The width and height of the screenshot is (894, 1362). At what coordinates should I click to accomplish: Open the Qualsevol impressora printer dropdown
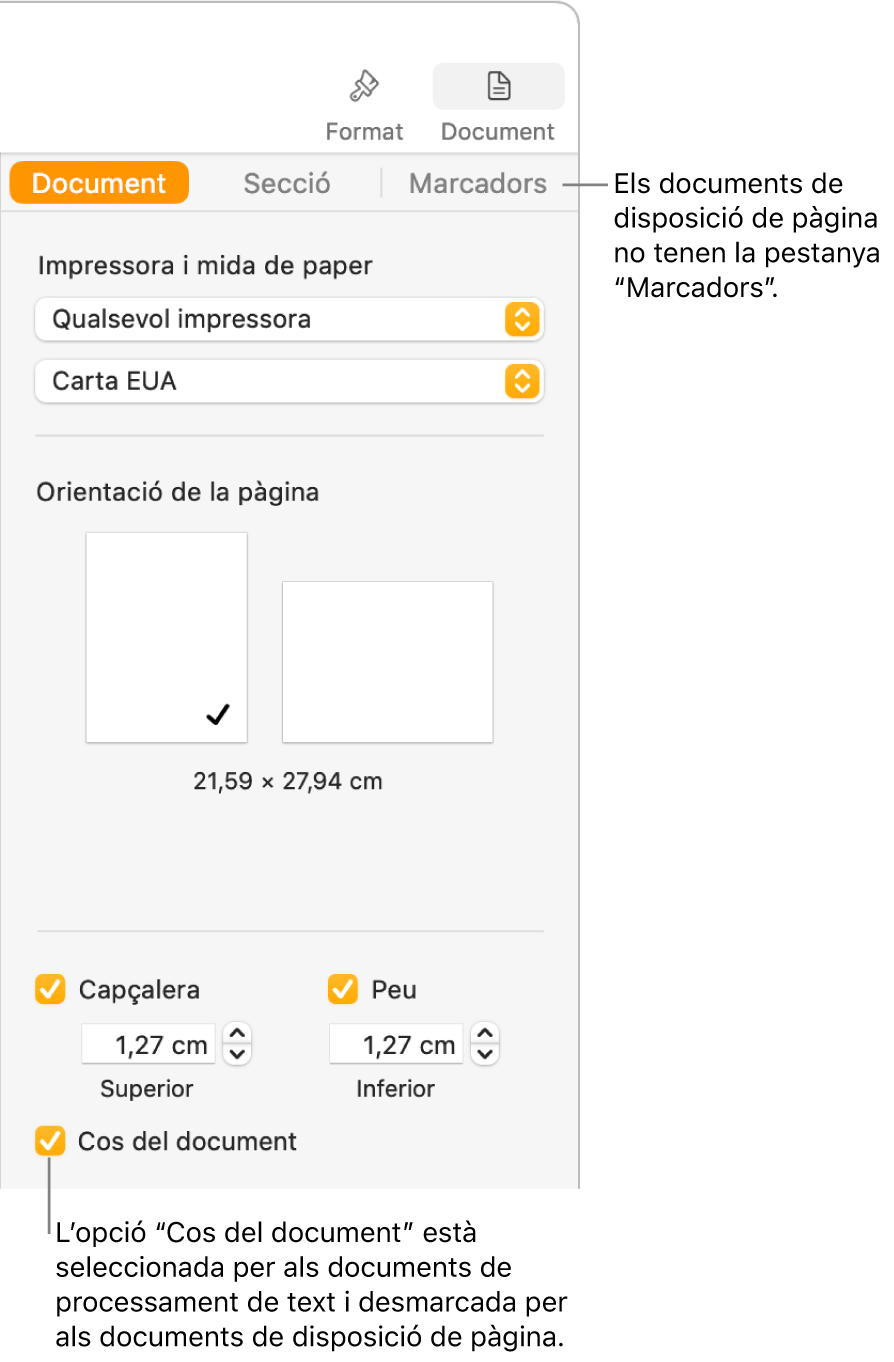click(289, 320)
